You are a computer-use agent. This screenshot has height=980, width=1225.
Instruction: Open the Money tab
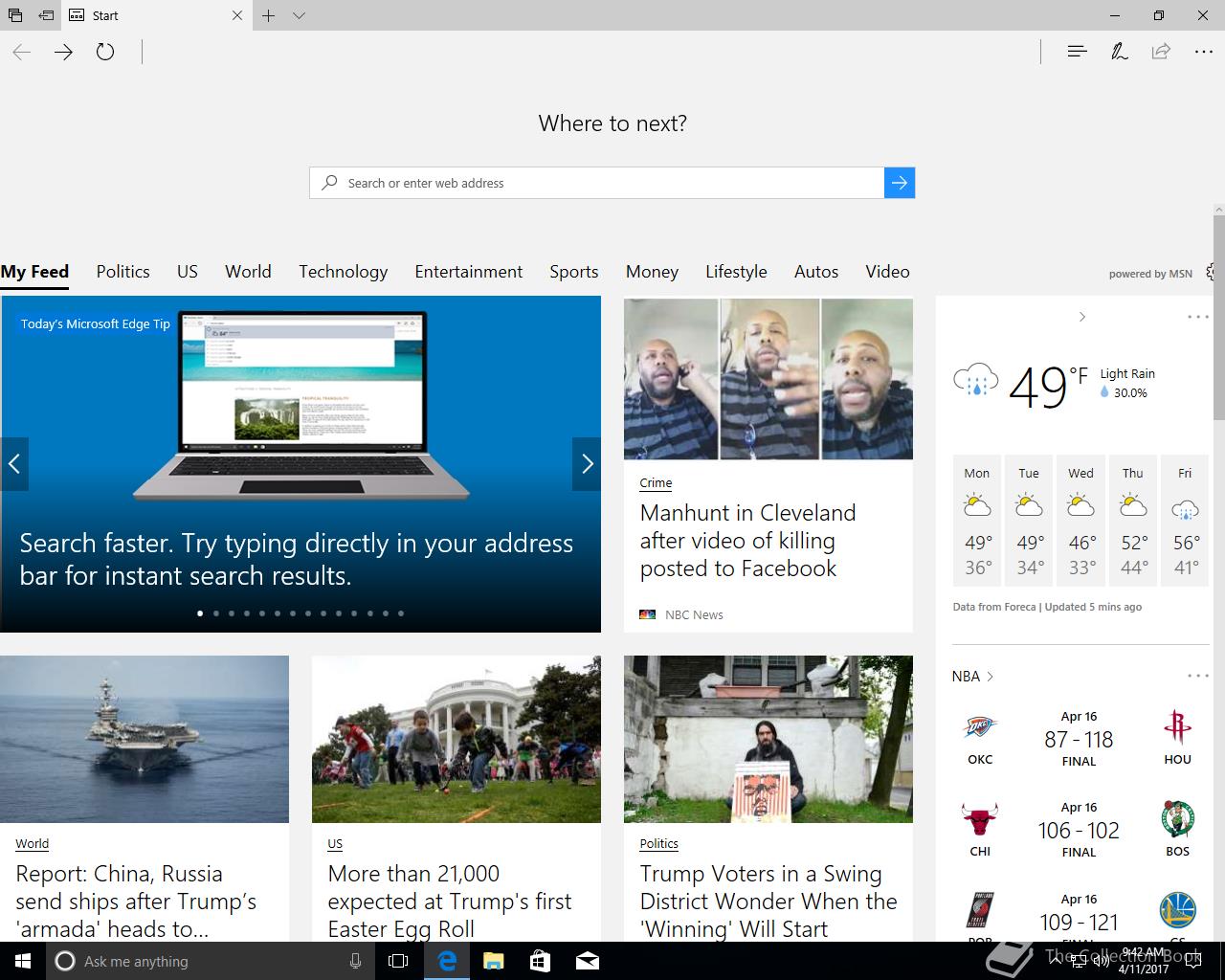pyautogui.click(x=652, y=272)
